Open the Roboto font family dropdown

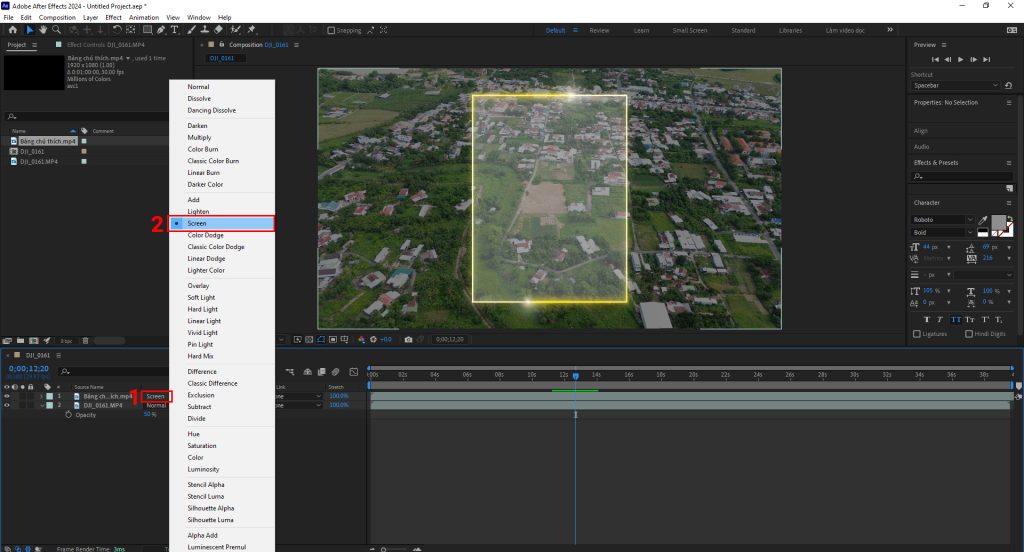[942, 220]
